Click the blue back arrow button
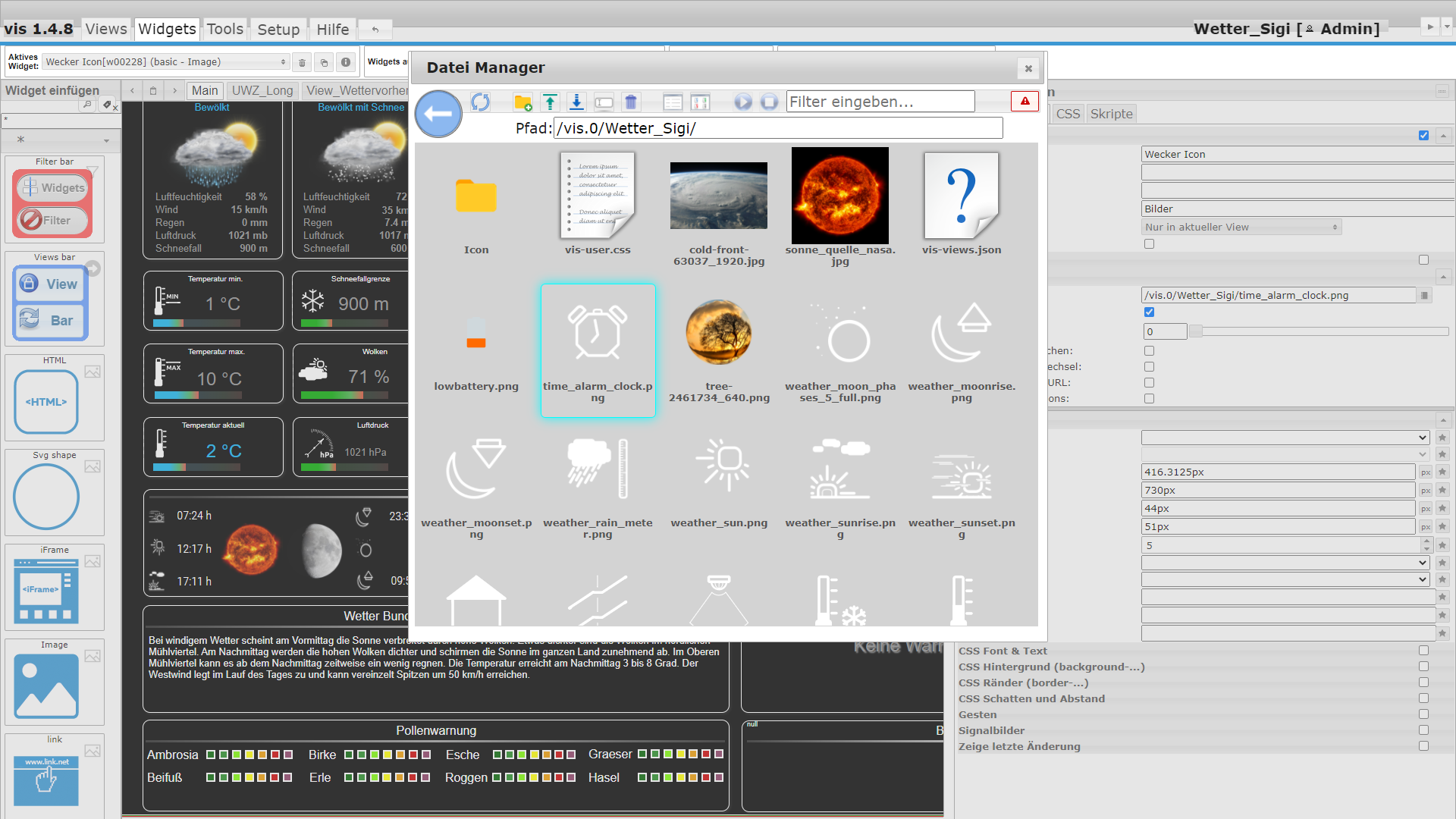This screenshot has width=1456, height=819. pyautogui.click(x=438, y=114)
